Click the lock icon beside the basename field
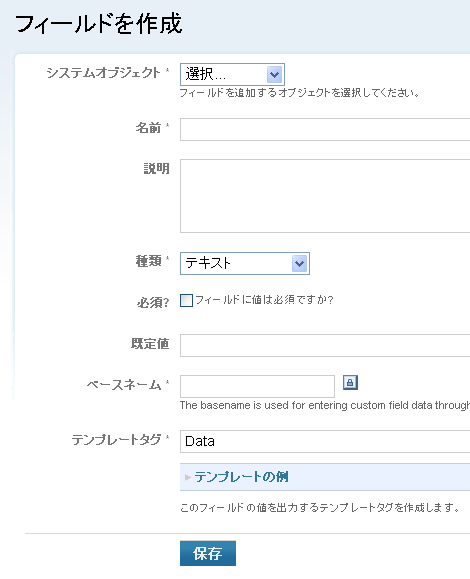This screenshot has width=470, height=579. (350, 382)
